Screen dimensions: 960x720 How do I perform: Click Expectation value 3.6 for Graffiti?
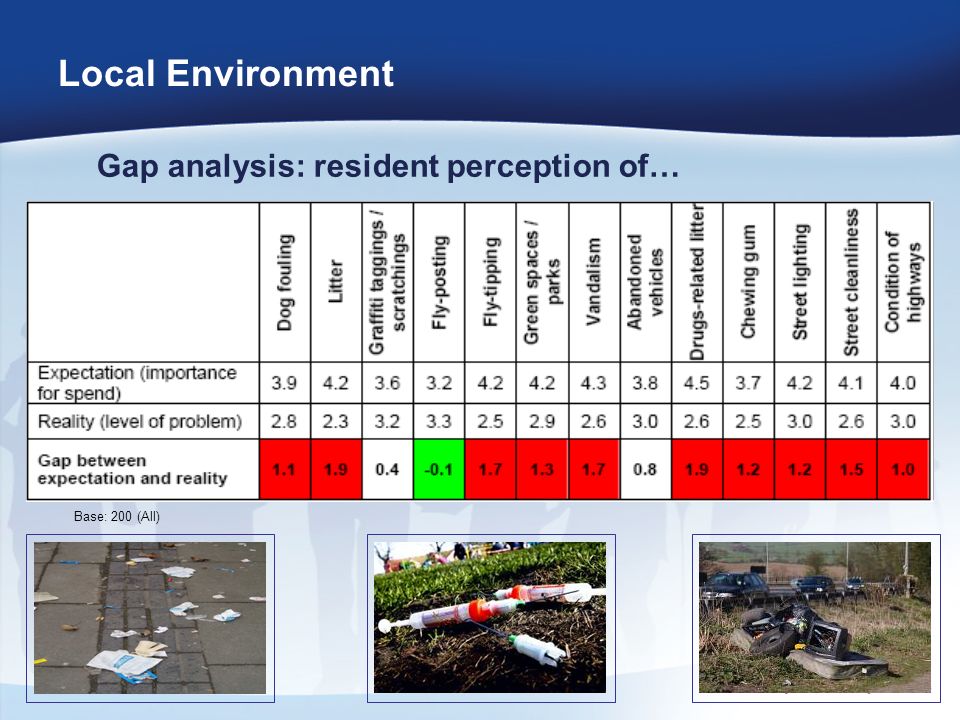click(x=387, y=383)
